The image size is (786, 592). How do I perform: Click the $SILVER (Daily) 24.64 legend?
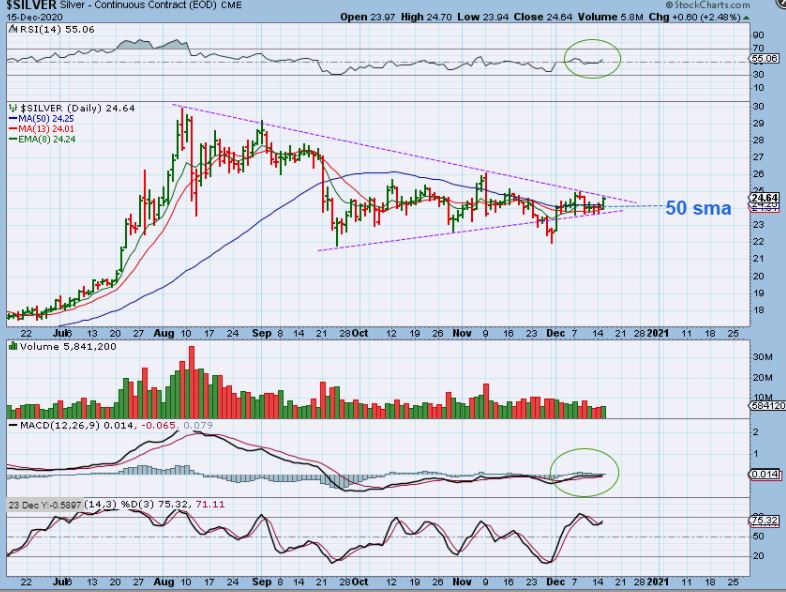78,108
